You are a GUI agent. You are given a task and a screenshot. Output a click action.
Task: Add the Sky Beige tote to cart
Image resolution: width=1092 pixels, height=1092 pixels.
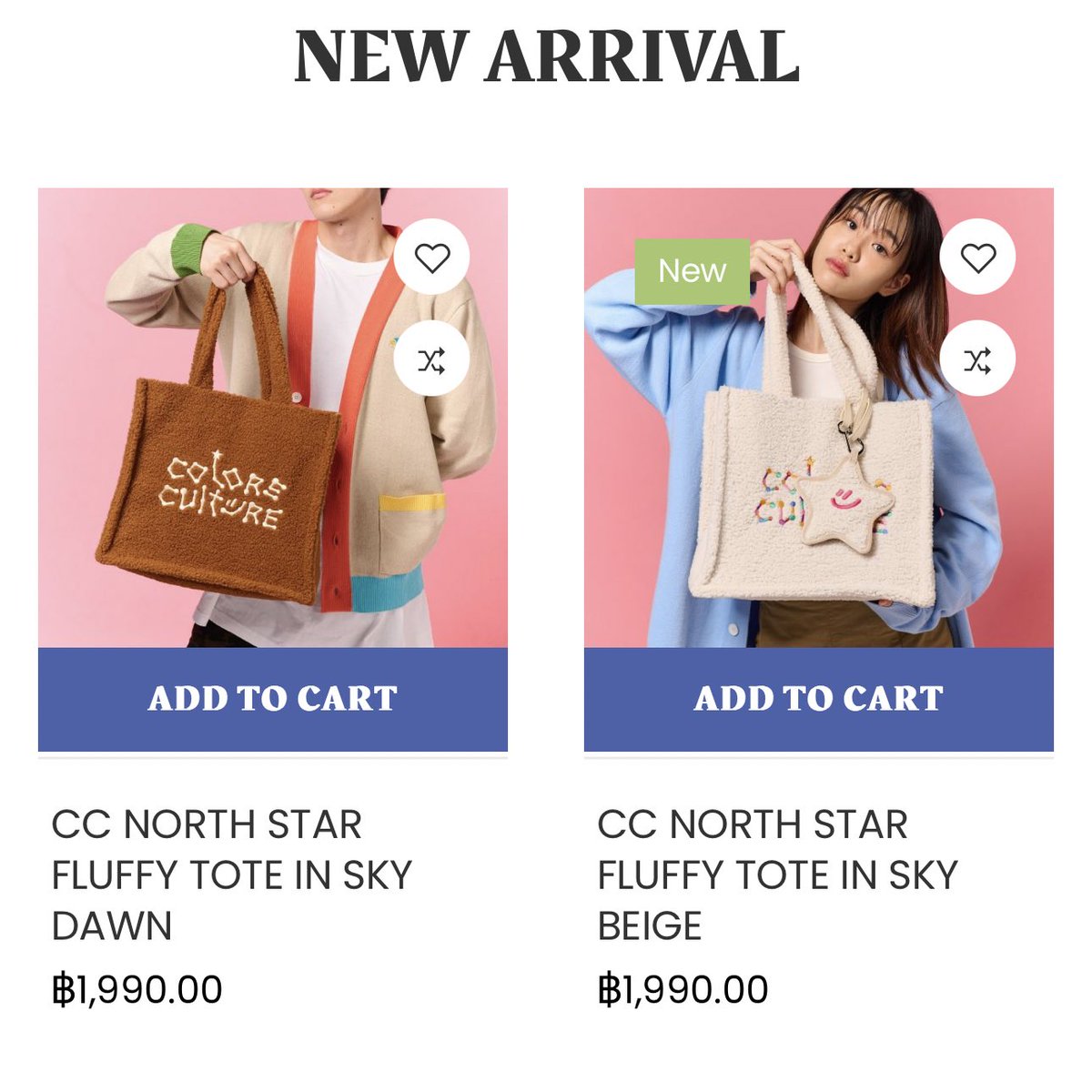tap(819, 699)
